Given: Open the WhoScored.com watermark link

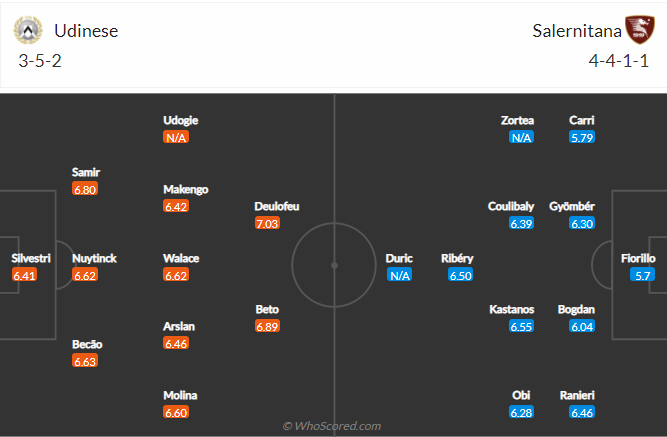Looking at the screenshot, I should [332, 426].
